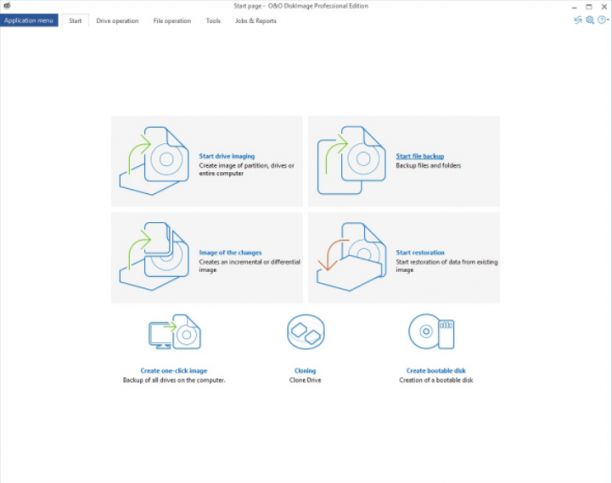This screenshot has width=612, height=483.
Task: Click the help question-mark icon
Action: 601,20
